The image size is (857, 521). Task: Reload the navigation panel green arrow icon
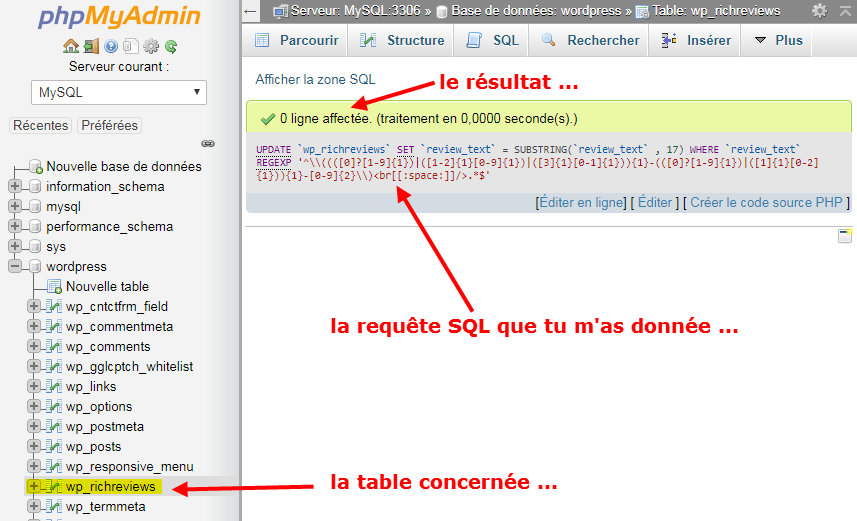pyautogui.click(x=171, y=46)
